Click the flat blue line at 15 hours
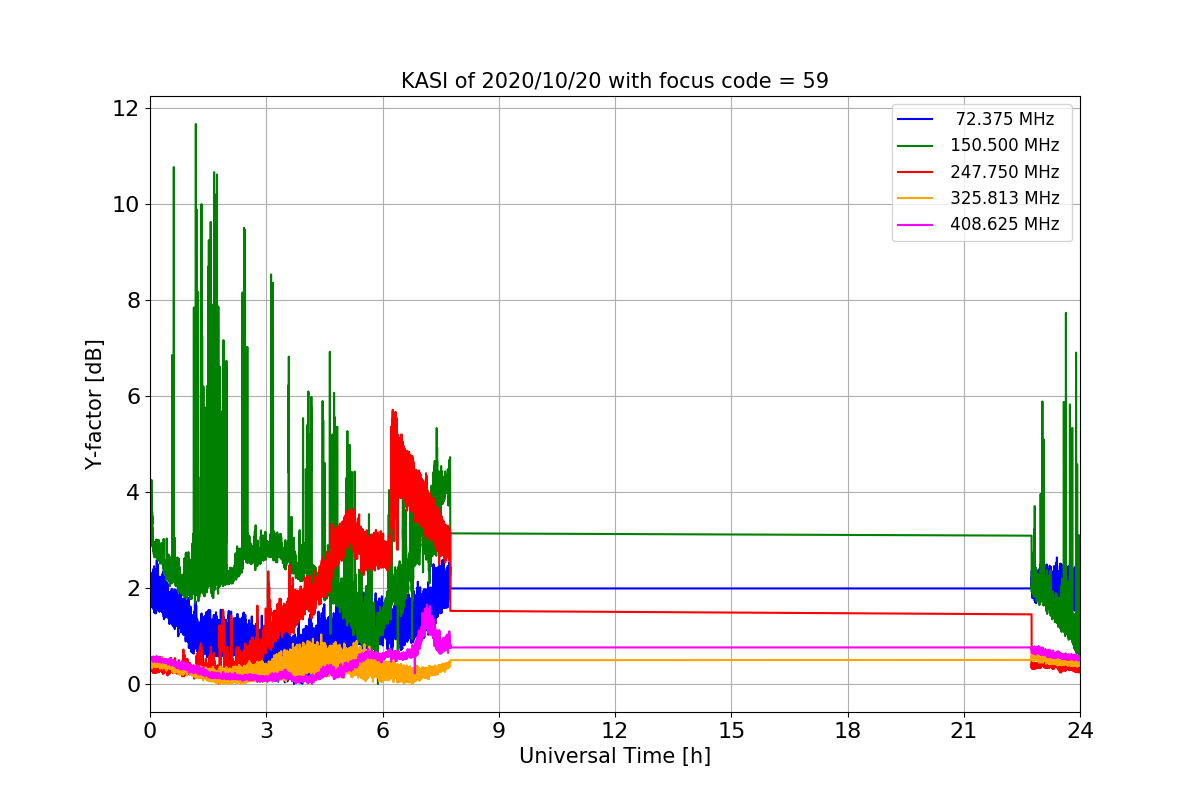The height and width of the screenshot is (800, 1200). 731,588
